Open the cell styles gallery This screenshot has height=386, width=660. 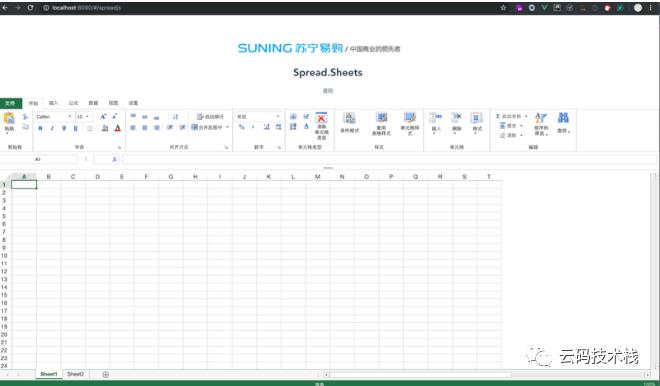pos(410,123)
